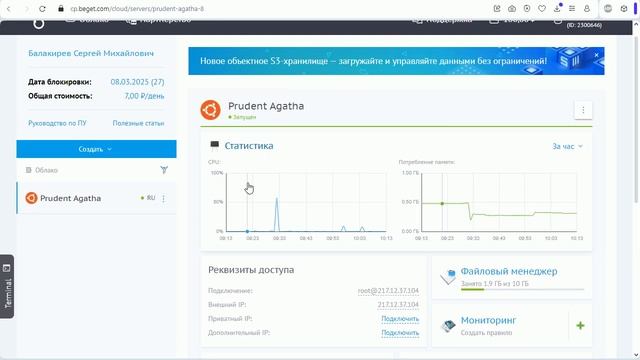Open Мониторинг section
The image size is (640, 360).
pos(488,320)
